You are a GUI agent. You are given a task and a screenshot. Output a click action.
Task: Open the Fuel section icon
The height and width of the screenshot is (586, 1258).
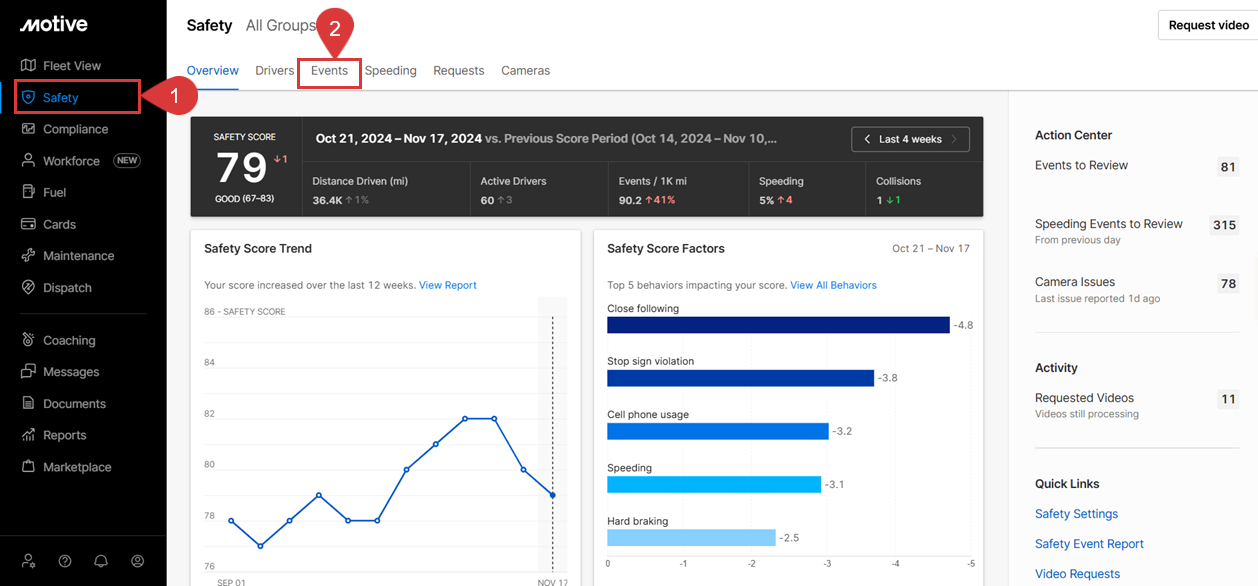coord(28,192)
